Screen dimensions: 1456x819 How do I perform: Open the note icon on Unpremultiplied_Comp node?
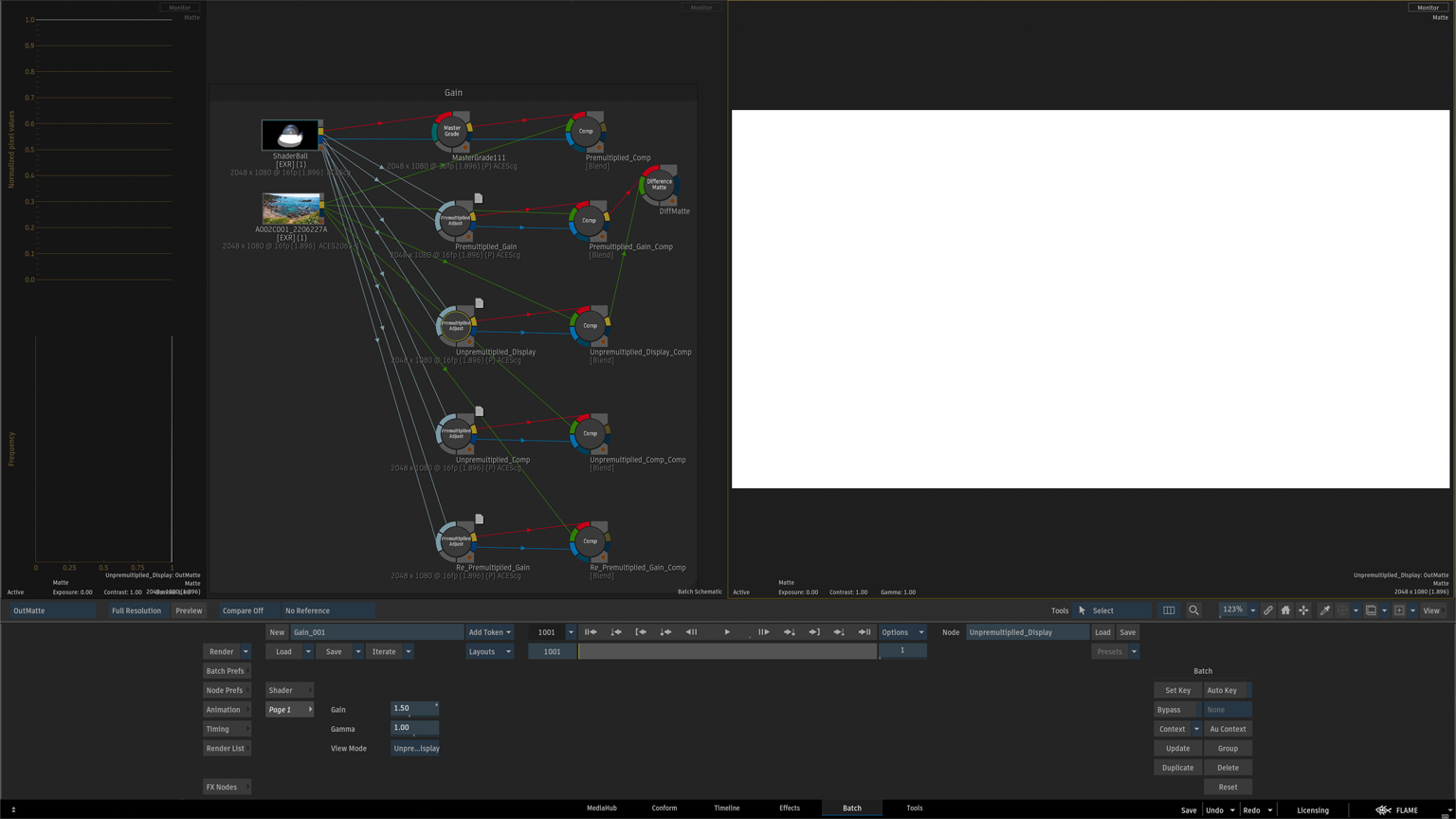tap(480, 411)
